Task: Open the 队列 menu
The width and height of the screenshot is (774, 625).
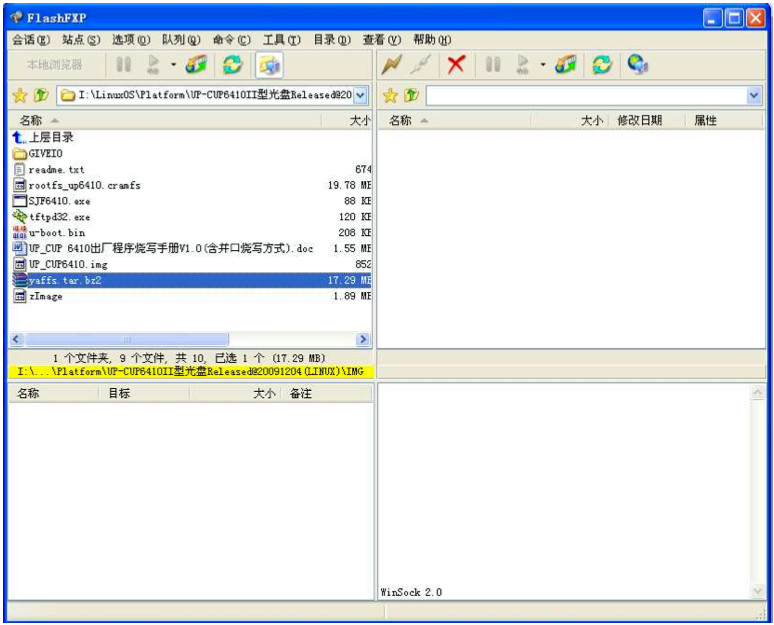Action: (181, 40)
